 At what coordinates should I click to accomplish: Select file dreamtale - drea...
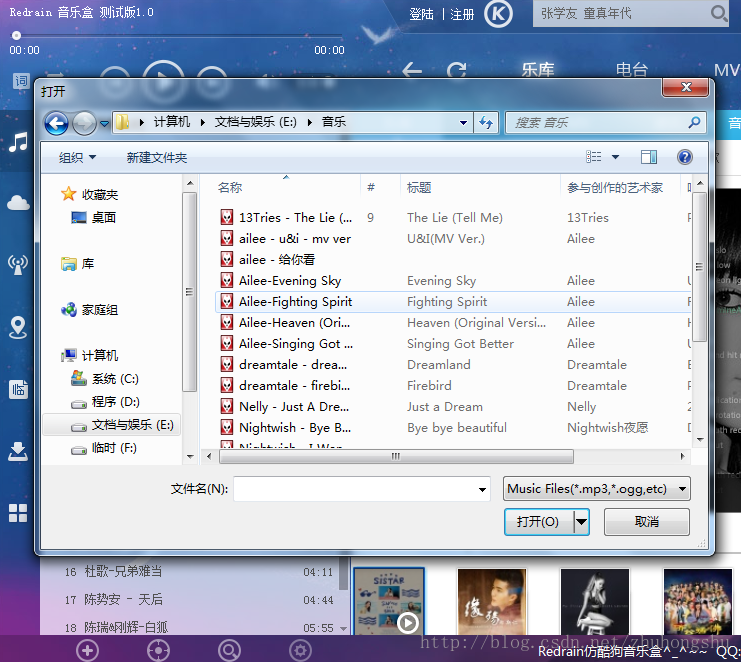point(284,365)
